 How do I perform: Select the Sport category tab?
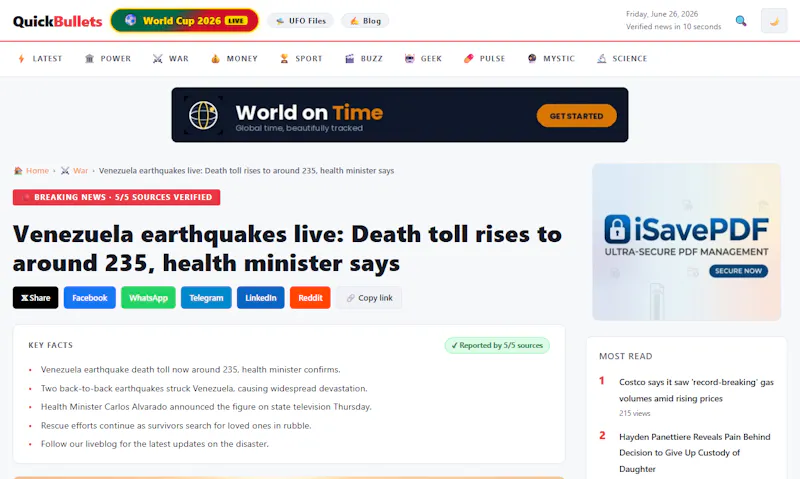pyautogui.click(x=301, y=59)
